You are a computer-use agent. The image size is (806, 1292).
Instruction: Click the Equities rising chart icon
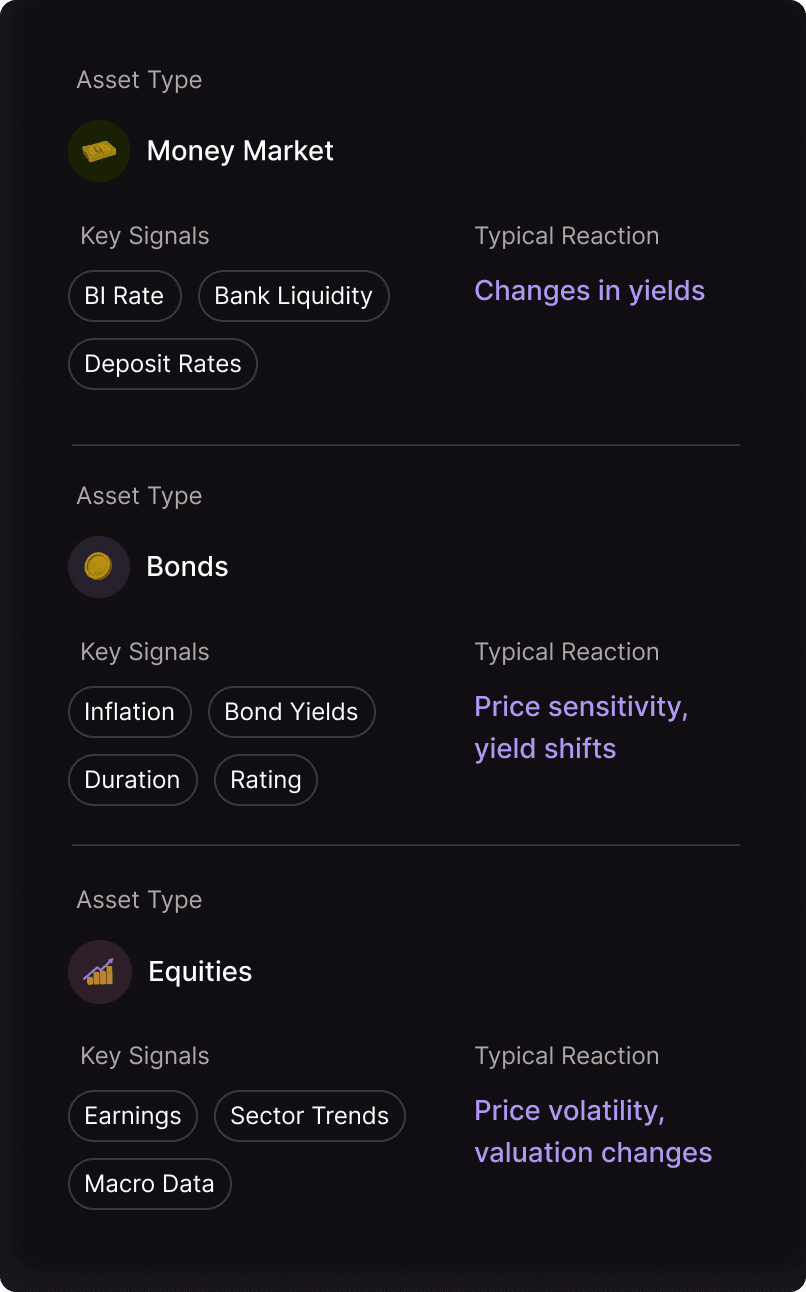99,971
